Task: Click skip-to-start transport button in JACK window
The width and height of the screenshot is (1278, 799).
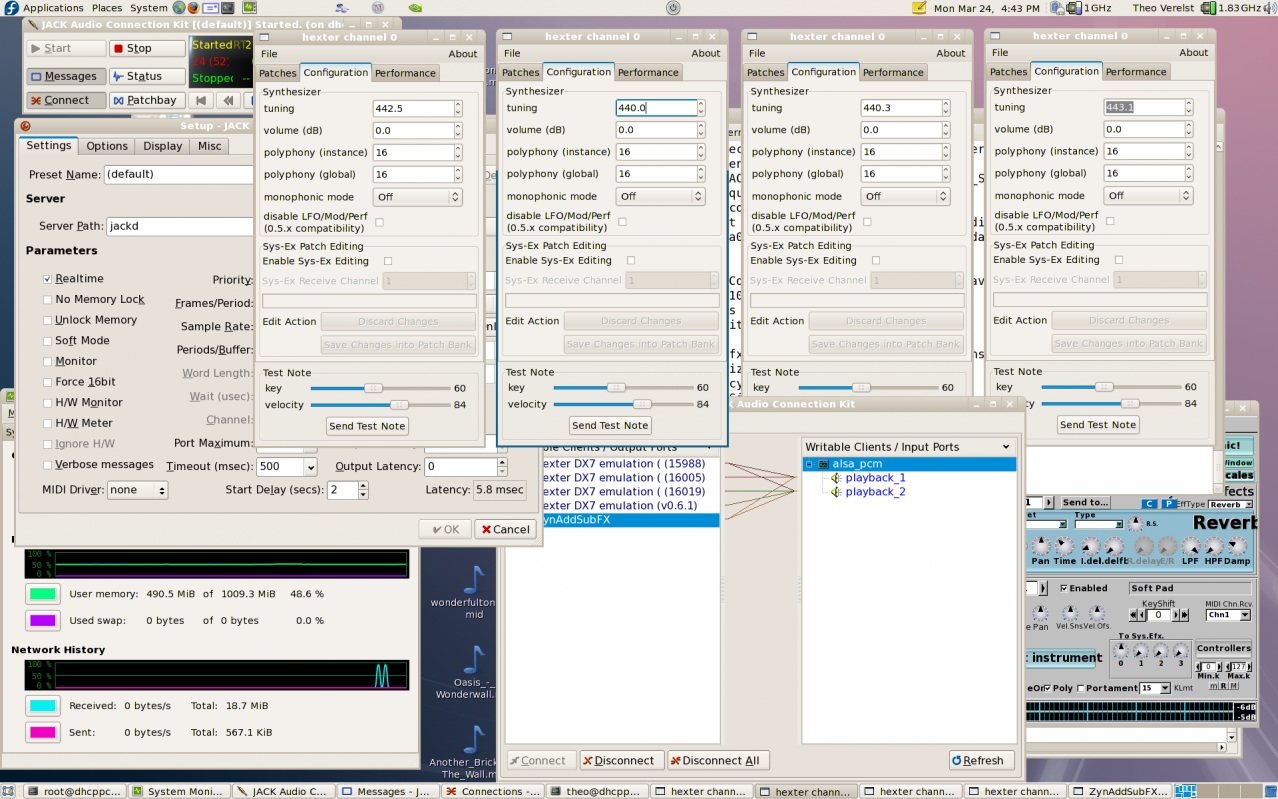Action: click(201, 100)
